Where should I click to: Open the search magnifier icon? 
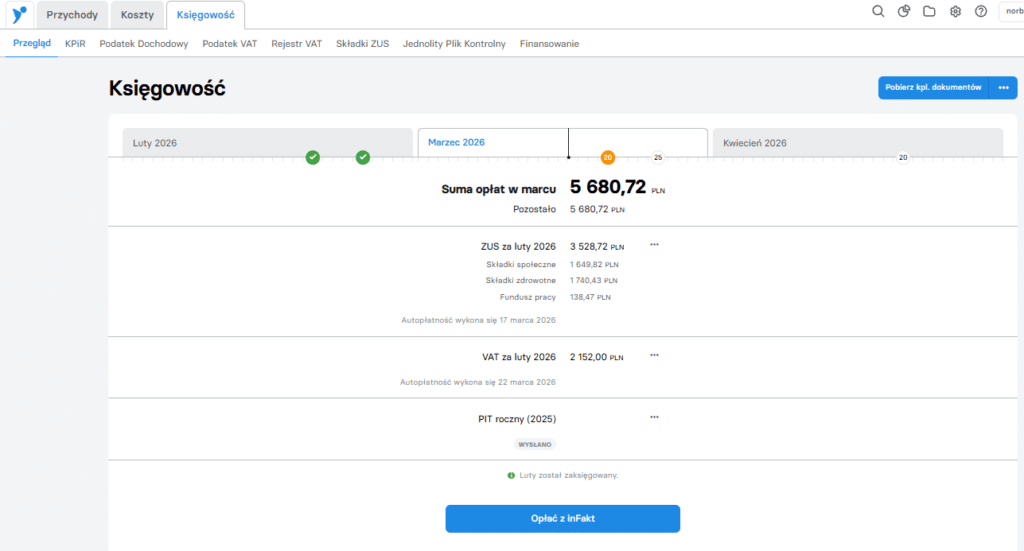click(878, 11)
